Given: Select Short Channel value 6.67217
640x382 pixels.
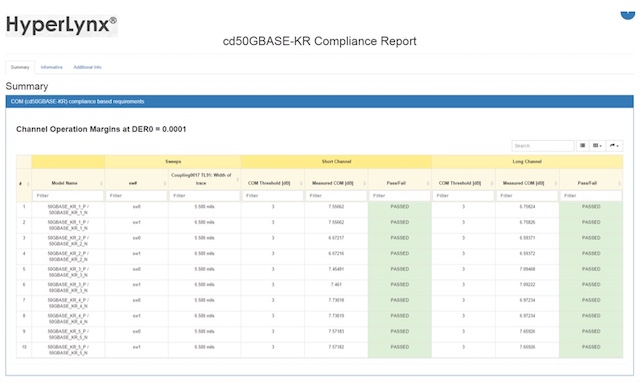Looking at the screenshot, I should [x=336, y=238].
